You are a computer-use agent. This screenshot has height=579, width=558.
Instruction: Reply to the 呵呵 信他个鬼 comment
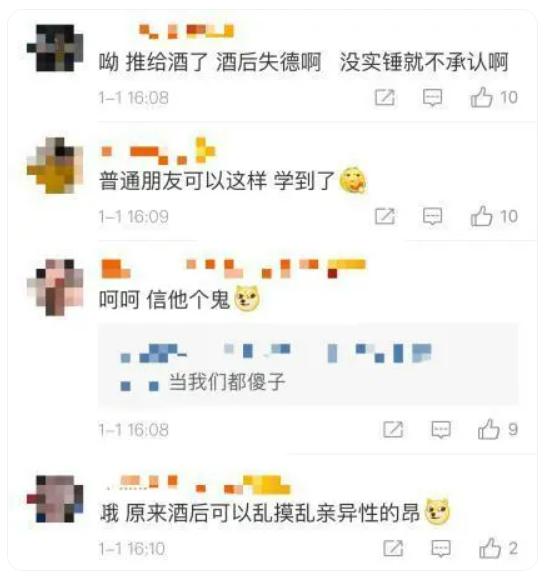[441, 429]
